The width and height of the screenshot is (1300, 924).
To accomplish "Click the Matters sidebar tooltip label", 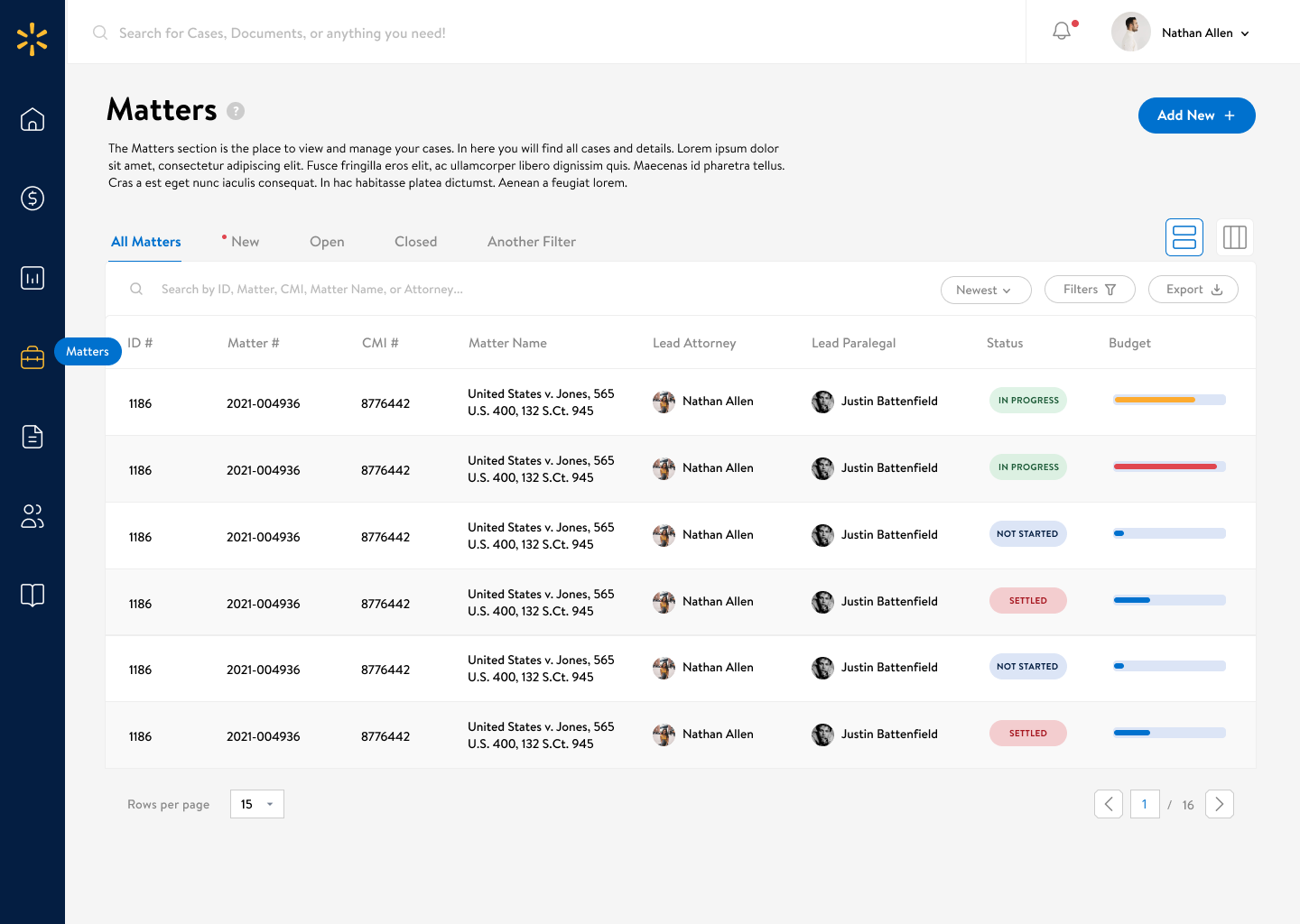I will [88, 352].
